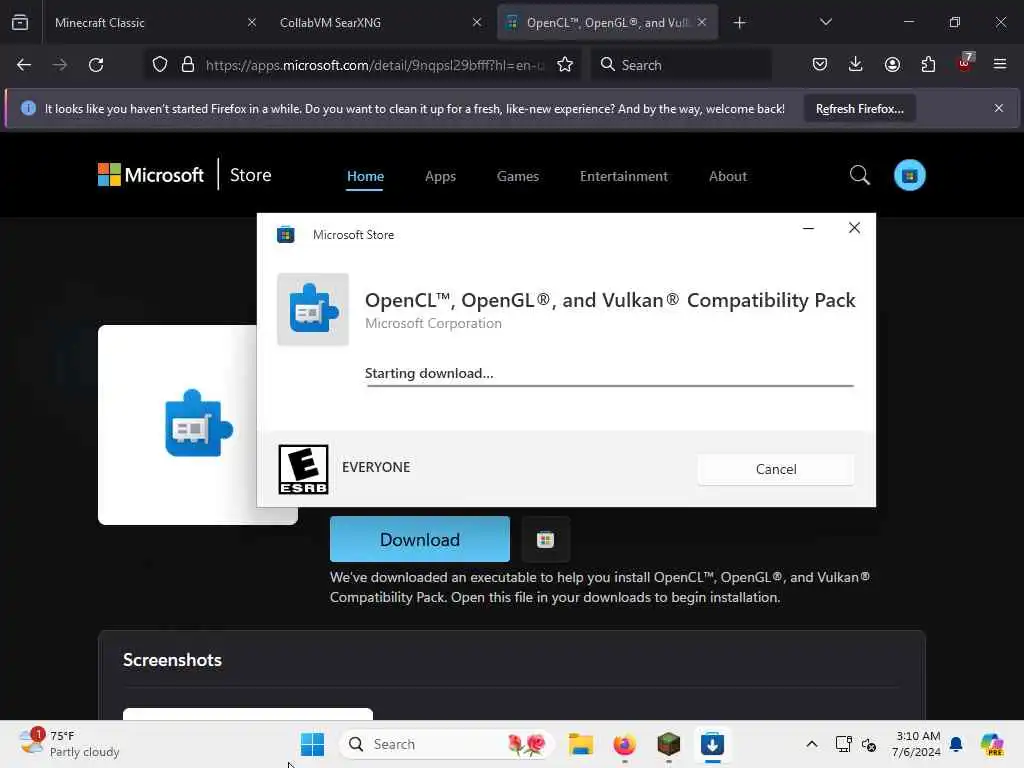Switch to the Minecraft Classic tab

tap(100, 23)
